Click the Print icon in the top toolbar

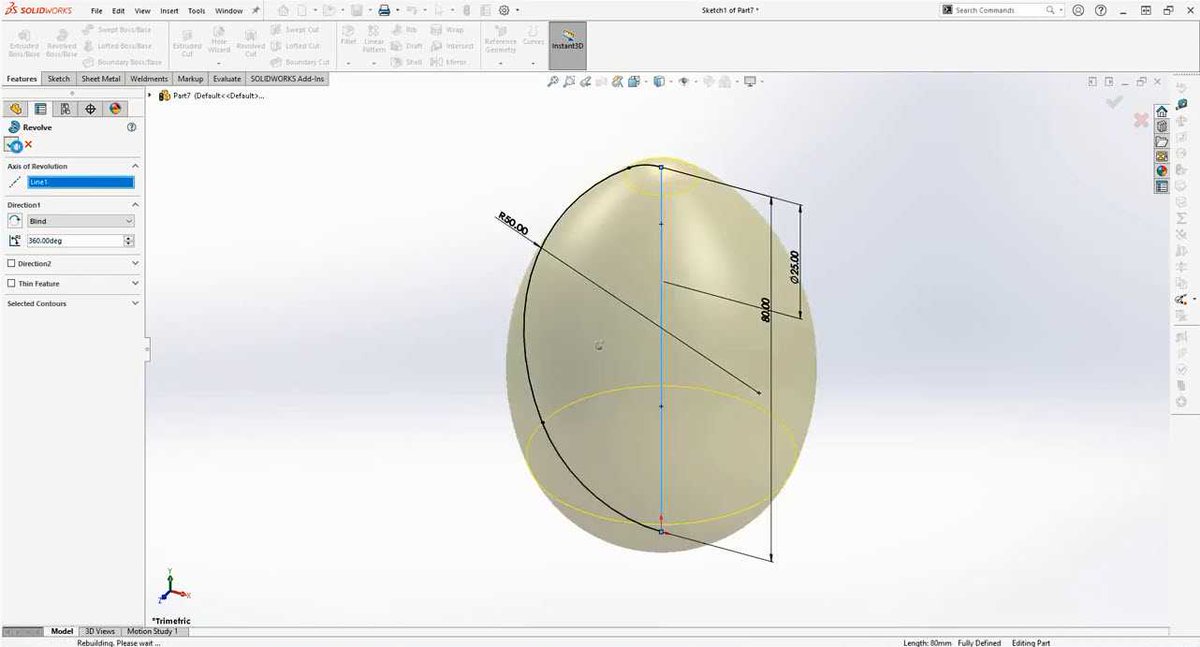tap(383, 10)
